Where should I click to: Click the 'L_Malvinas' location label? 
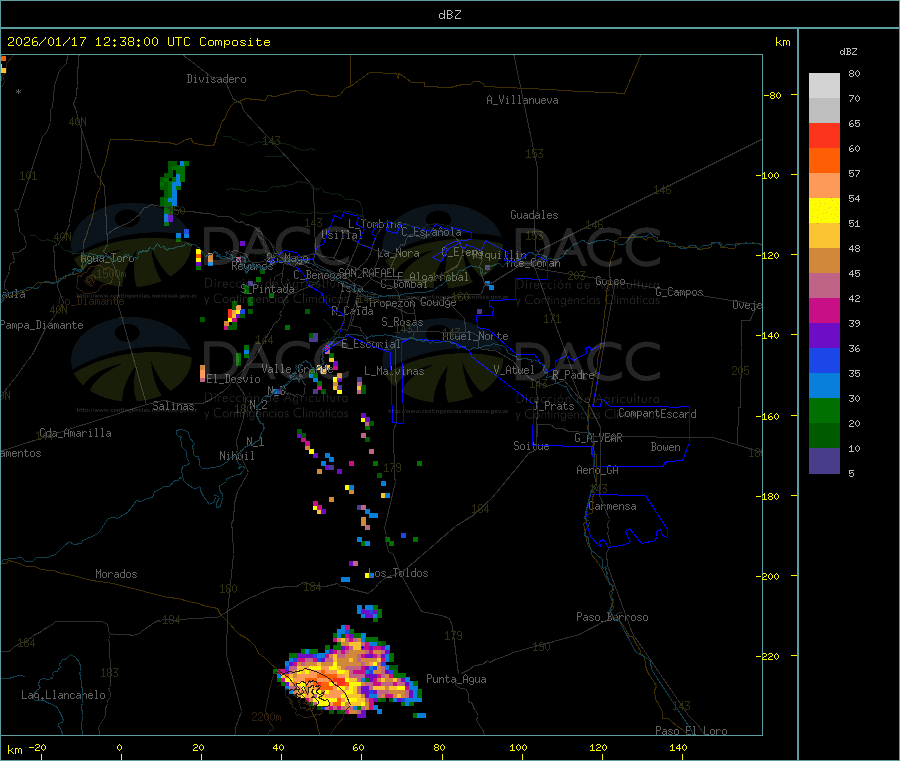click(394, 371)
